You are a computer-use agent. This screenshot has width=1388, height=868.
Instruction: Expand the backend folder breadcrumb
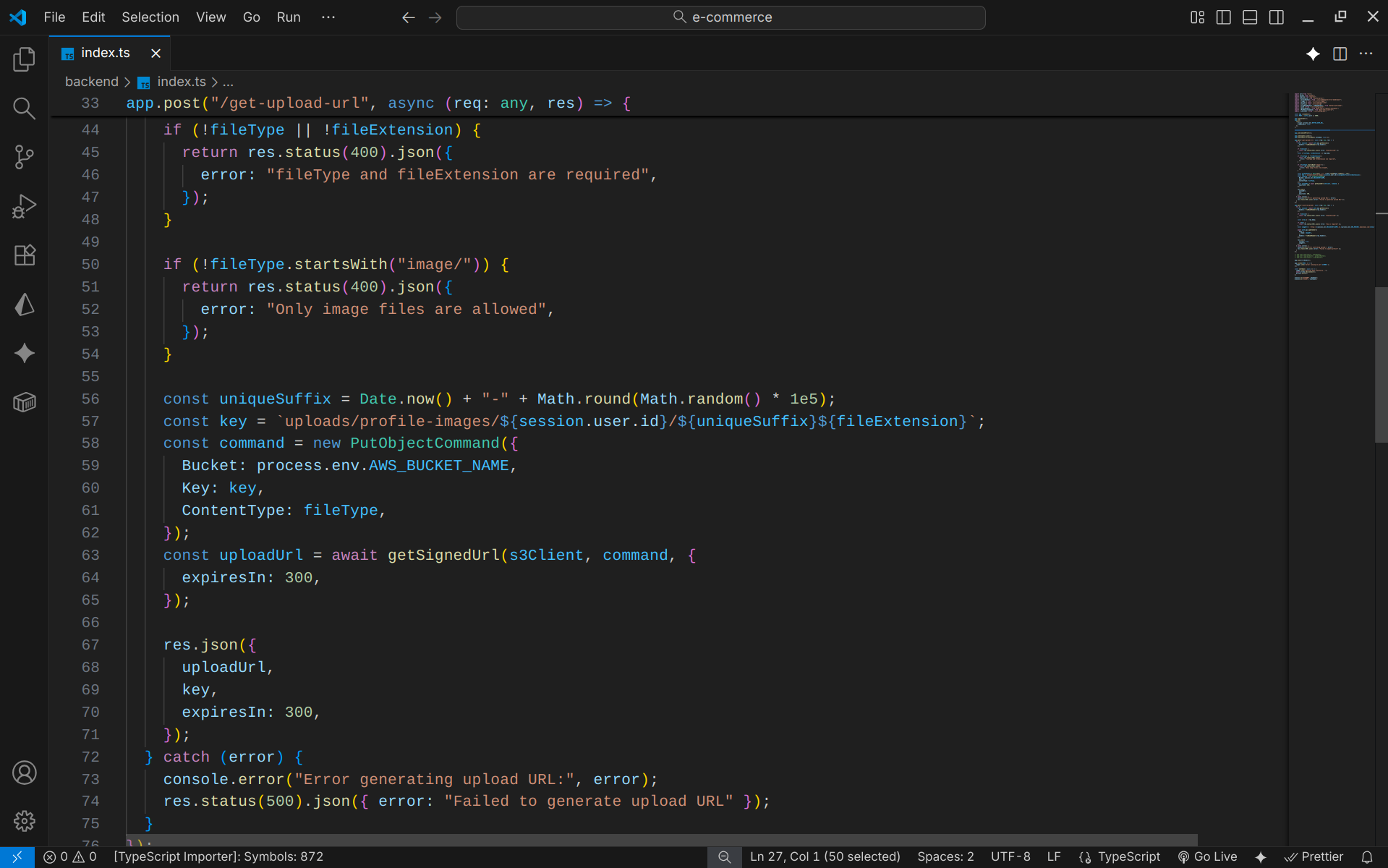pos(91,82)
